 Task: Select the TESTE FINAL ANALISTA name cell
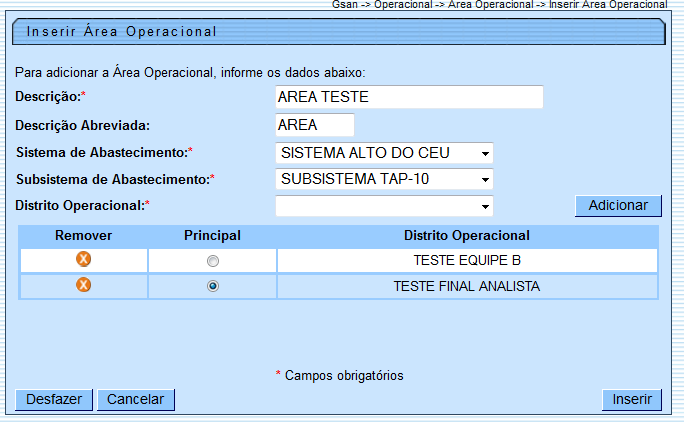(466, 286)
